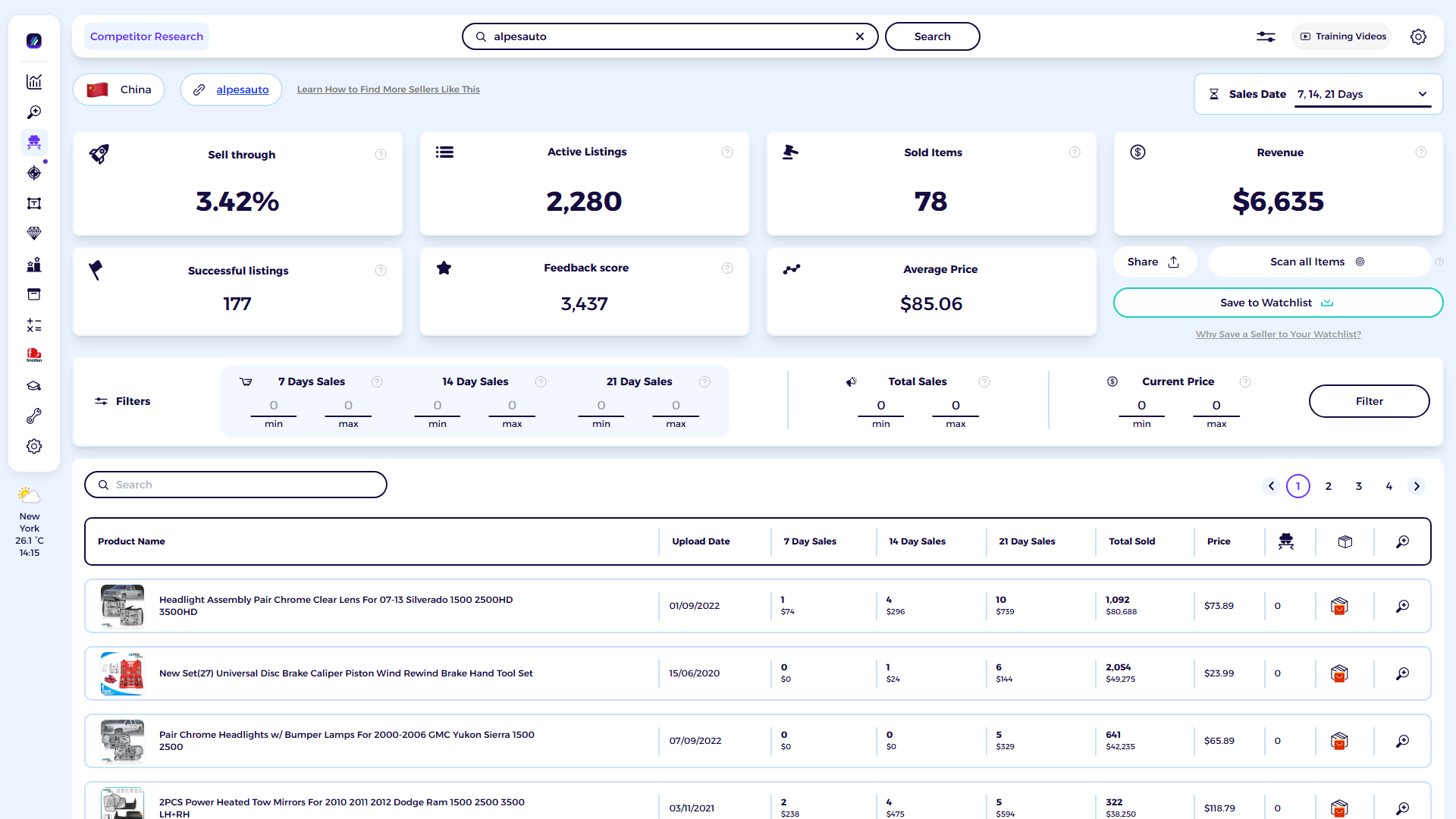Click the Sell through help icon

point(381,155)
